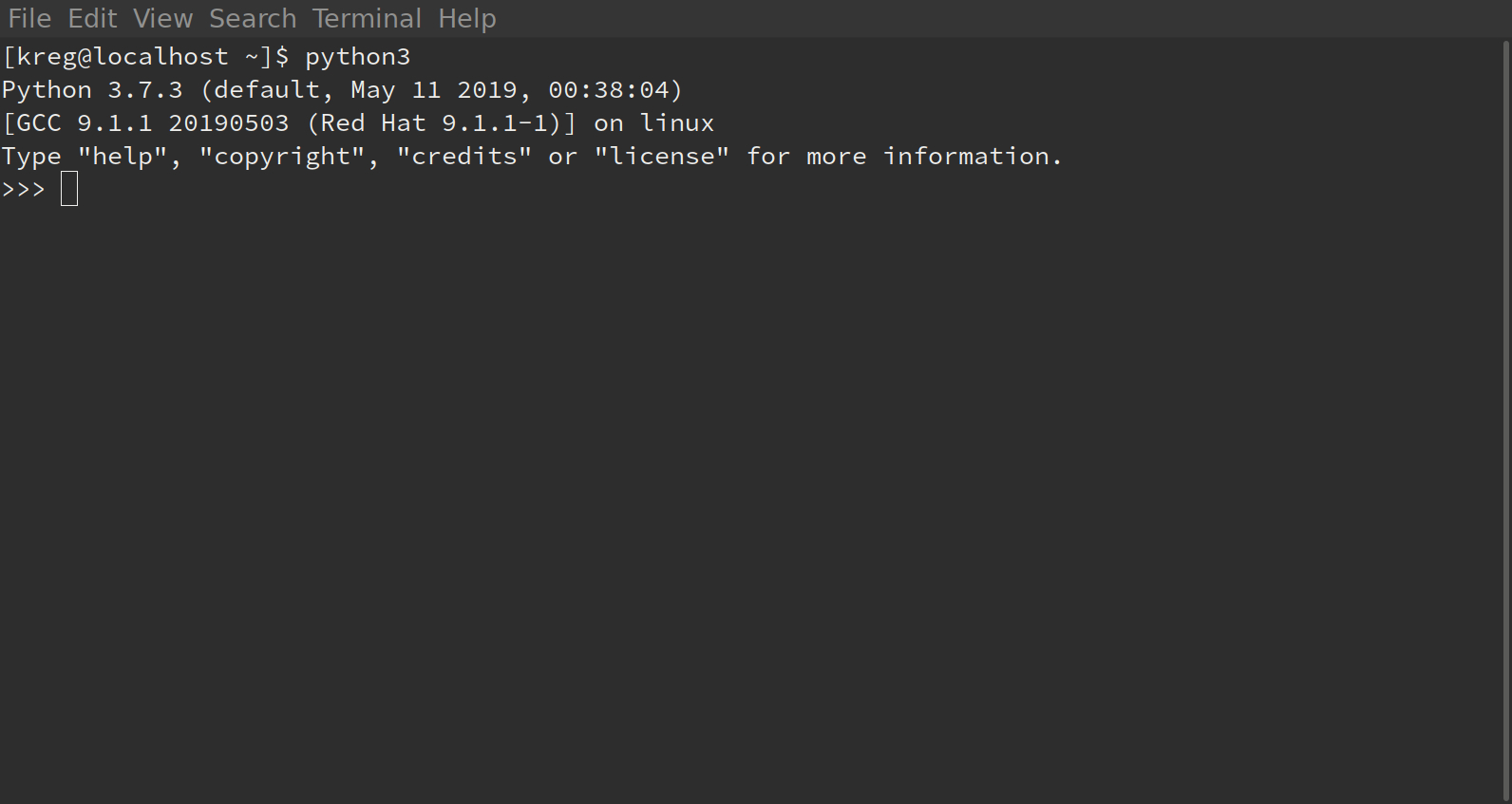
Task: Click the word "help" in quotes
Action: 123,157
